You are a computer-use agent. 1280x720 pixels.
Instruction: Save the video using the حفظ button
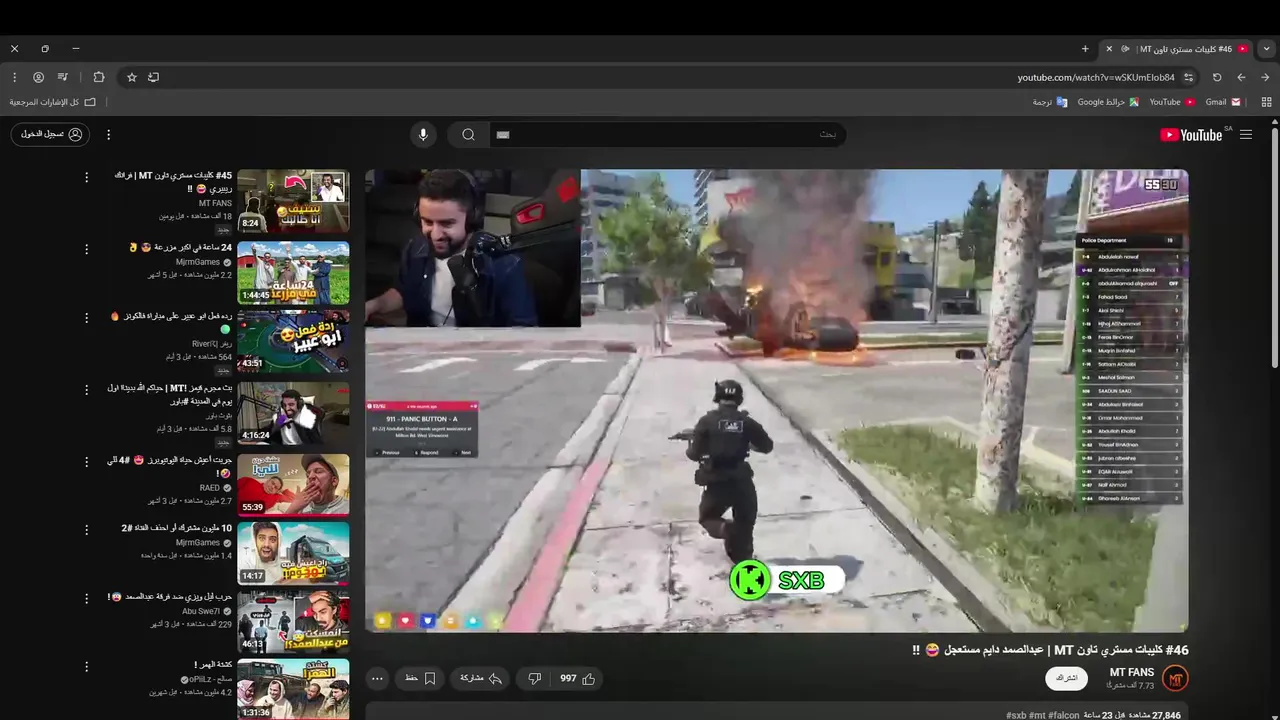pos(419,678)
